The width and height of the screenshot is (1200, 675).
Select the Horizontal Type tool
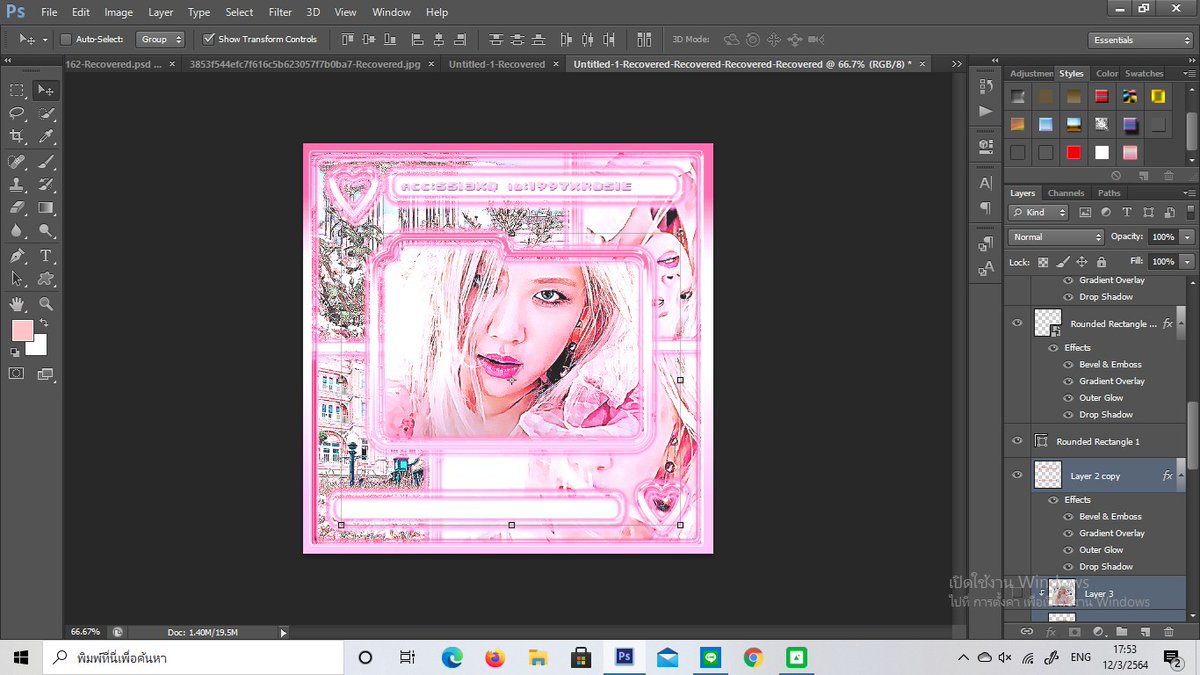(46, 256)
